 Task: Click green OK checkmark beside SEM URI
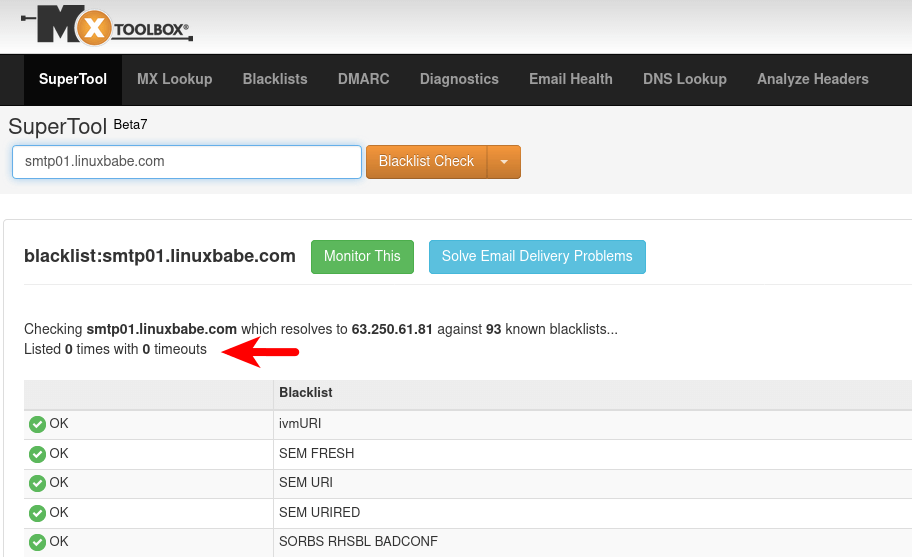37,483
